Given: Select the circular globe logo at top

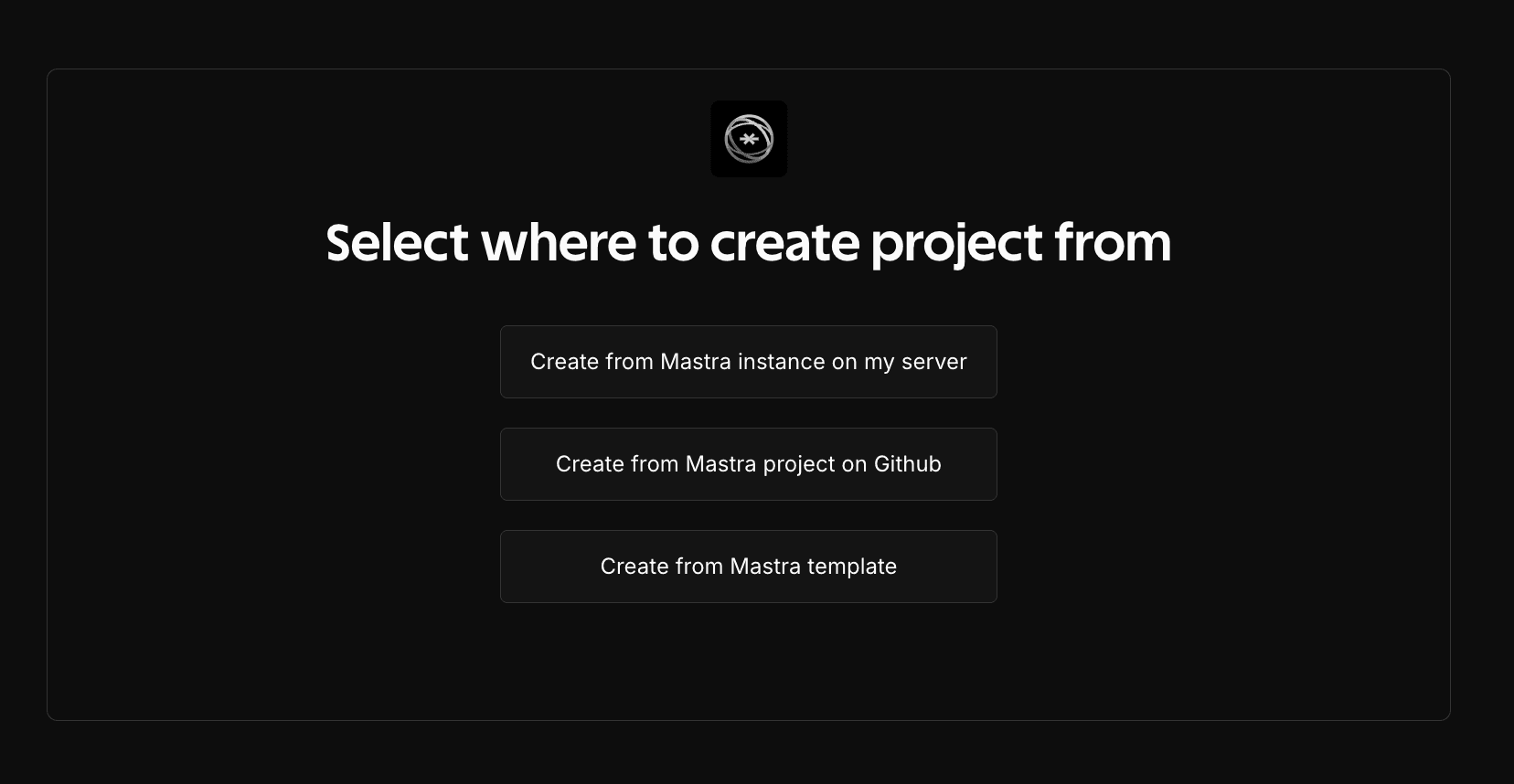Looking at the screenshot, I should click(749, 139).
